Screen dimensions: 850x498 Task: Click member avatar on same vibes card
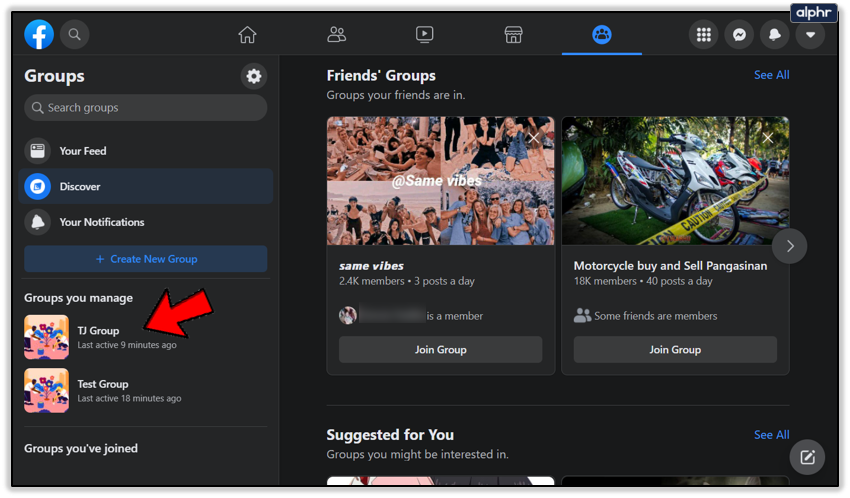(x=347, y=315)
